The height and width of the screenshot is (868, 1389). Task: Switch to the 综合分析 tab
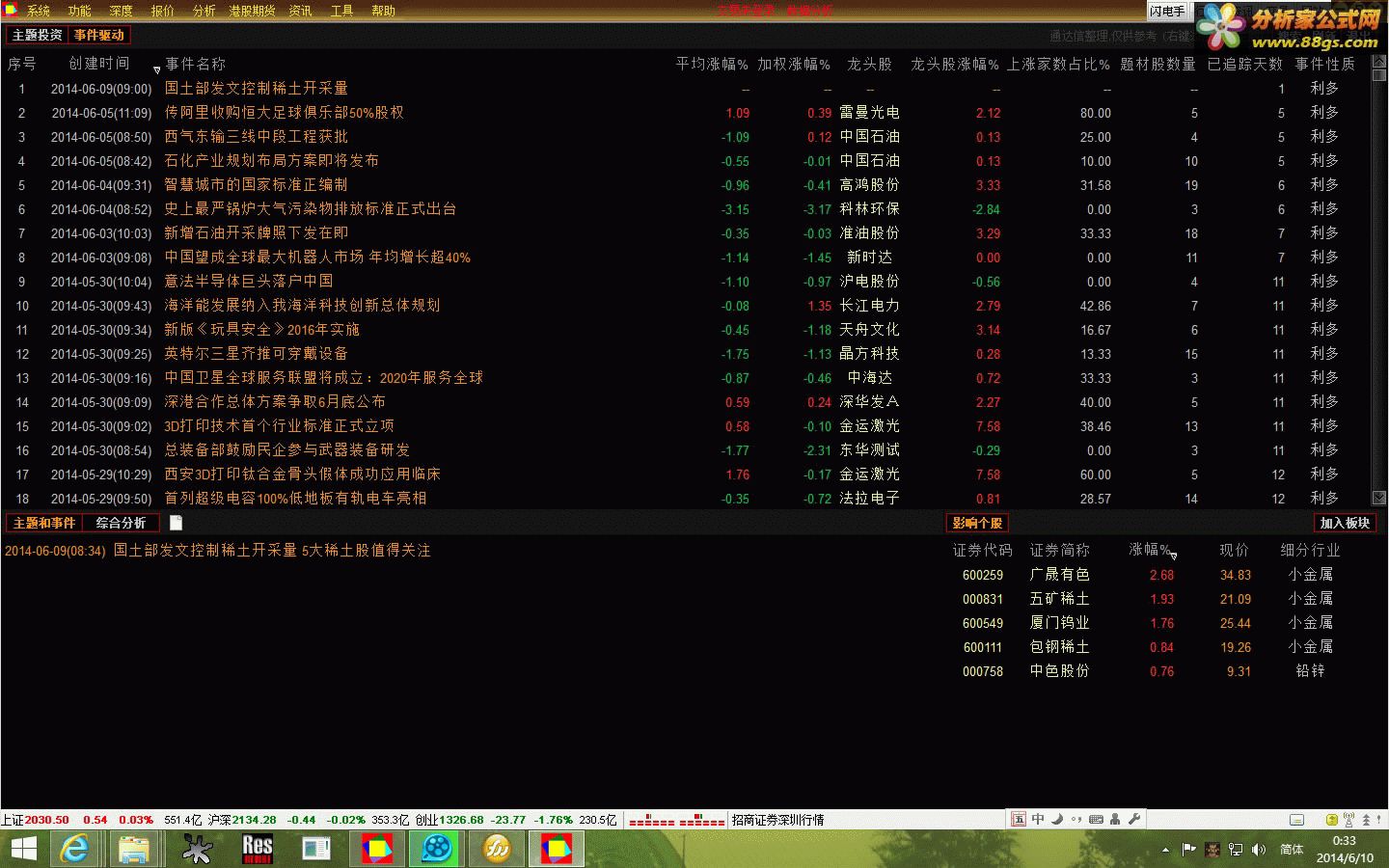coord(121,523)
